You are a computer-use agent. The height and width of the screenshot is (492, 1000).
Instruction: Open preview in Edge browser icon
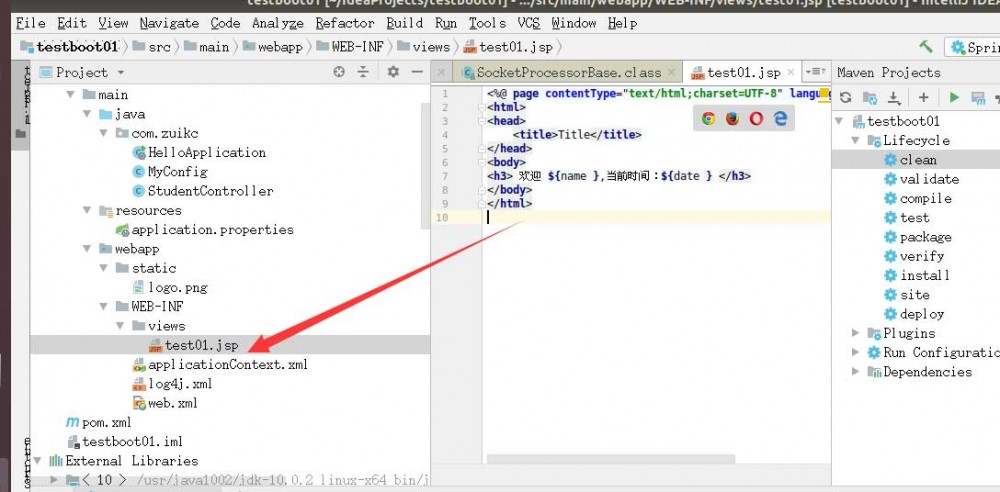pyautogui.click(x=781, y=118)
